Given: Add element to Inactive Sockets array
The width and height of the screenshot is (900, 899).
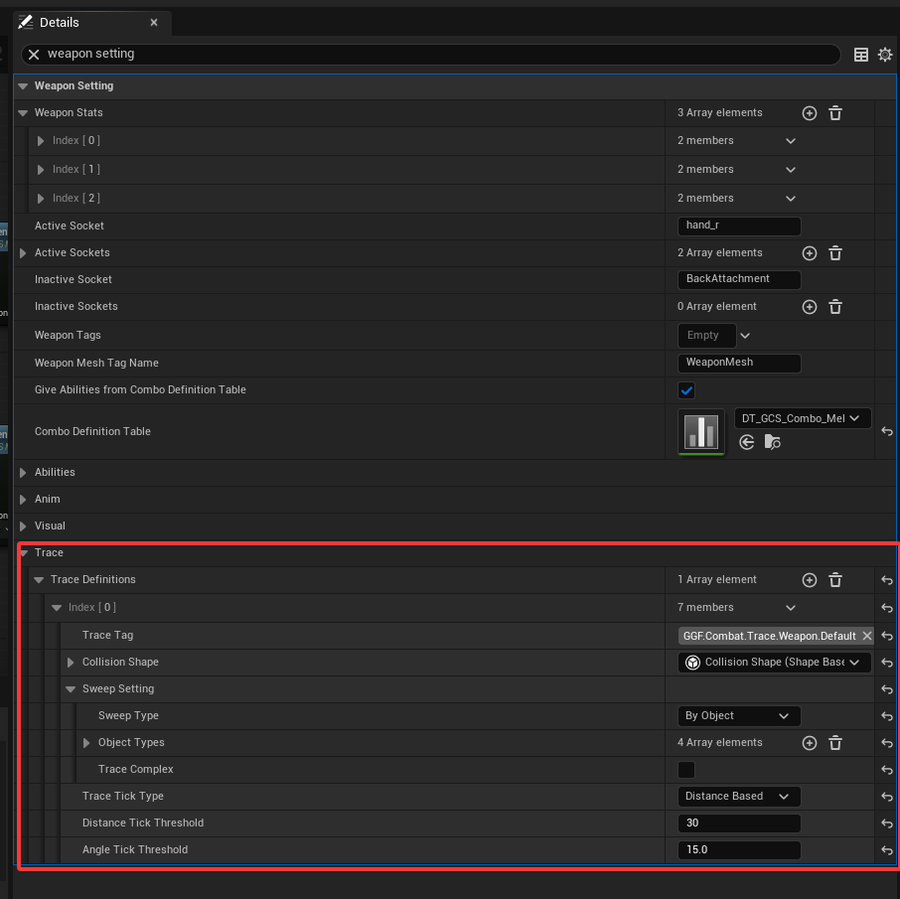Looking at the screenshot, I should tap(809, 307).
